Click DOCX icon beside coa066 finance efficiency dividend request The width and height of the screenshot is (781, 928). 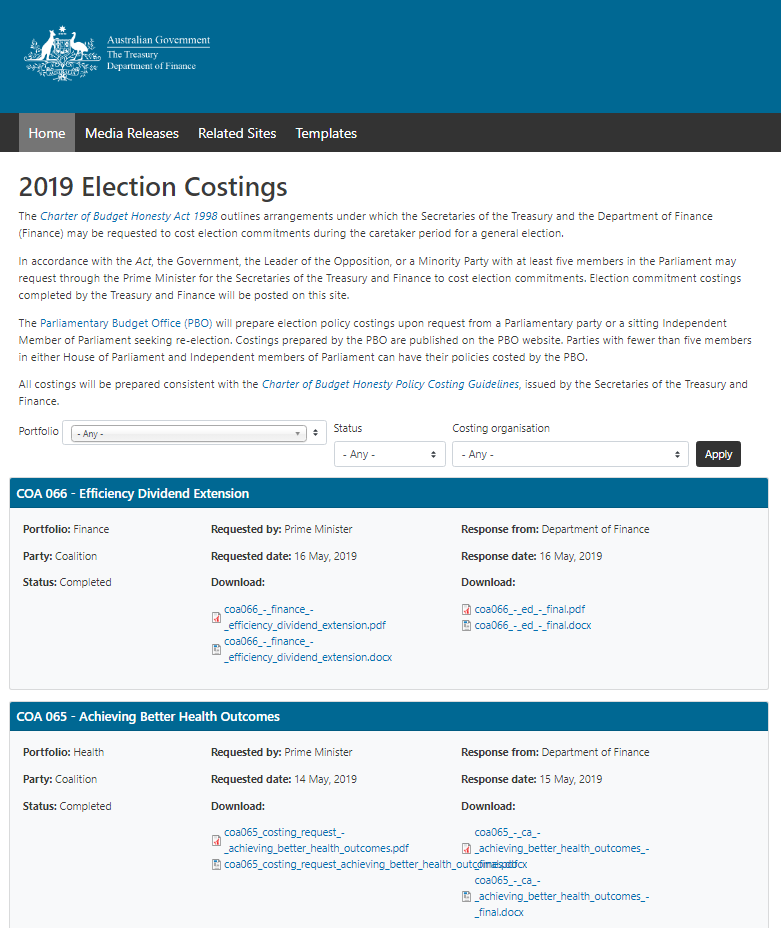[216, 649]
